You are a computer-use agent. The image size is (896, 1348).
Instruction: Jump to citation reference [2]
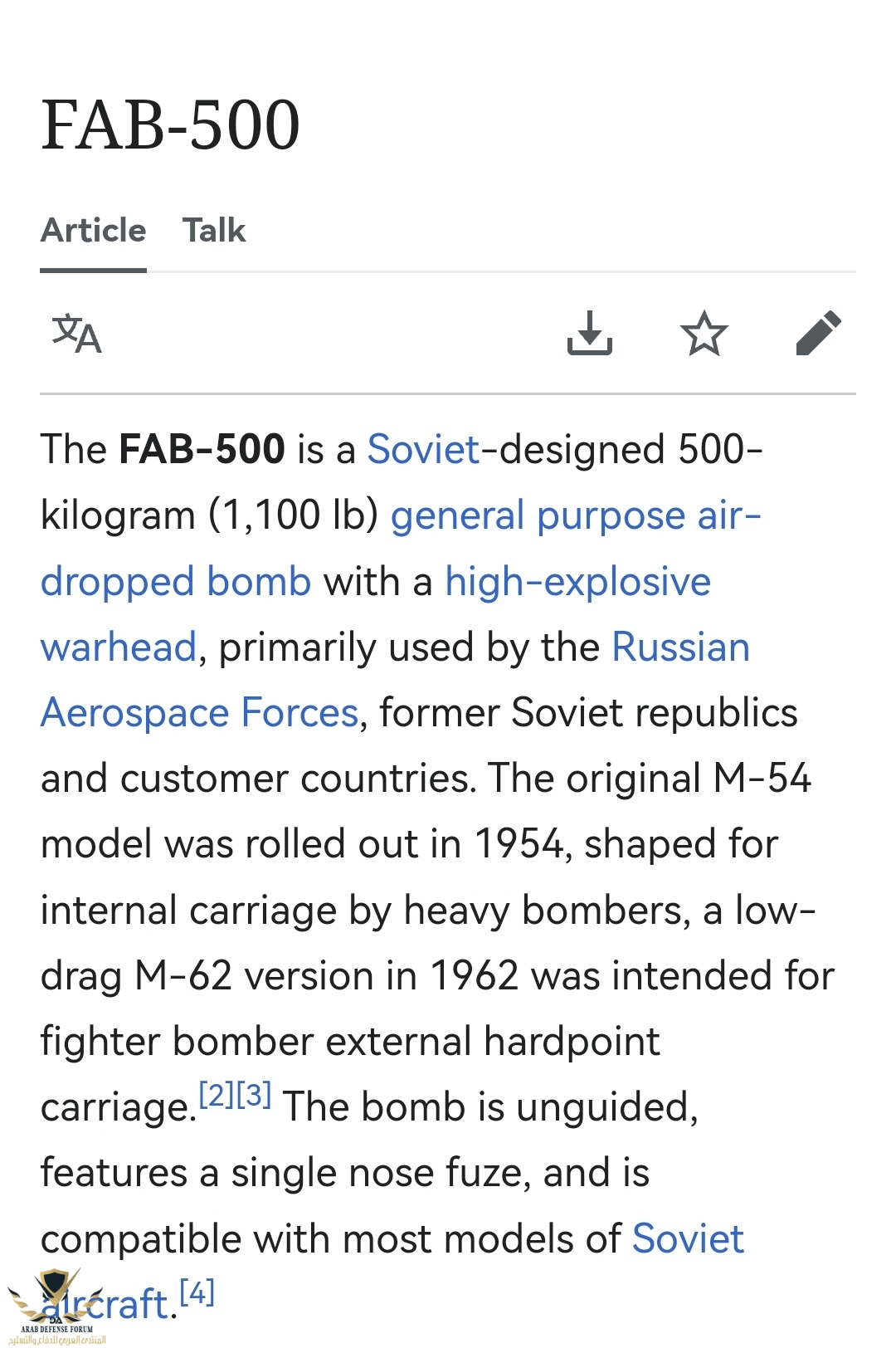point(217,1096)
